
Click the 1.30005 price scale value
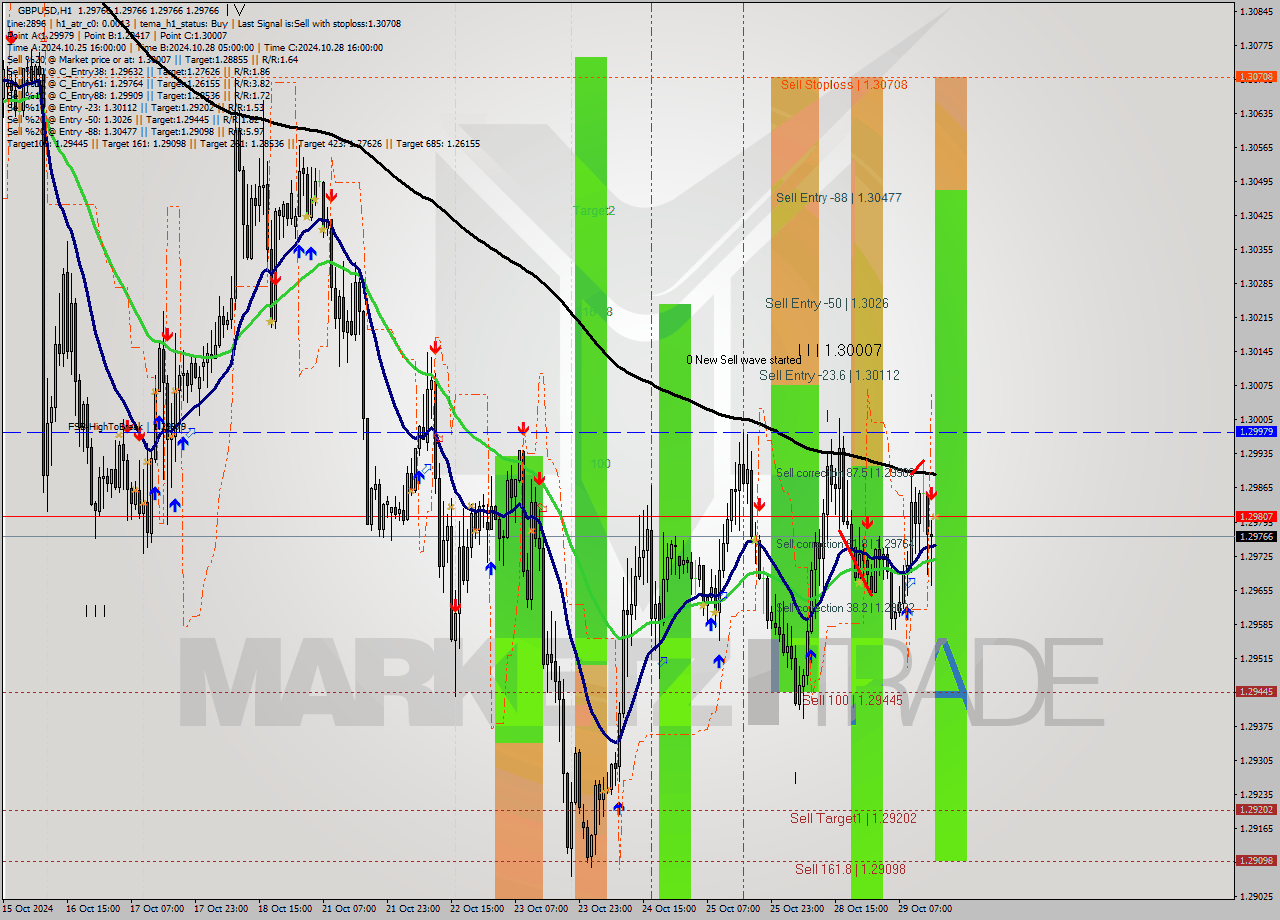click(1255, 419)
